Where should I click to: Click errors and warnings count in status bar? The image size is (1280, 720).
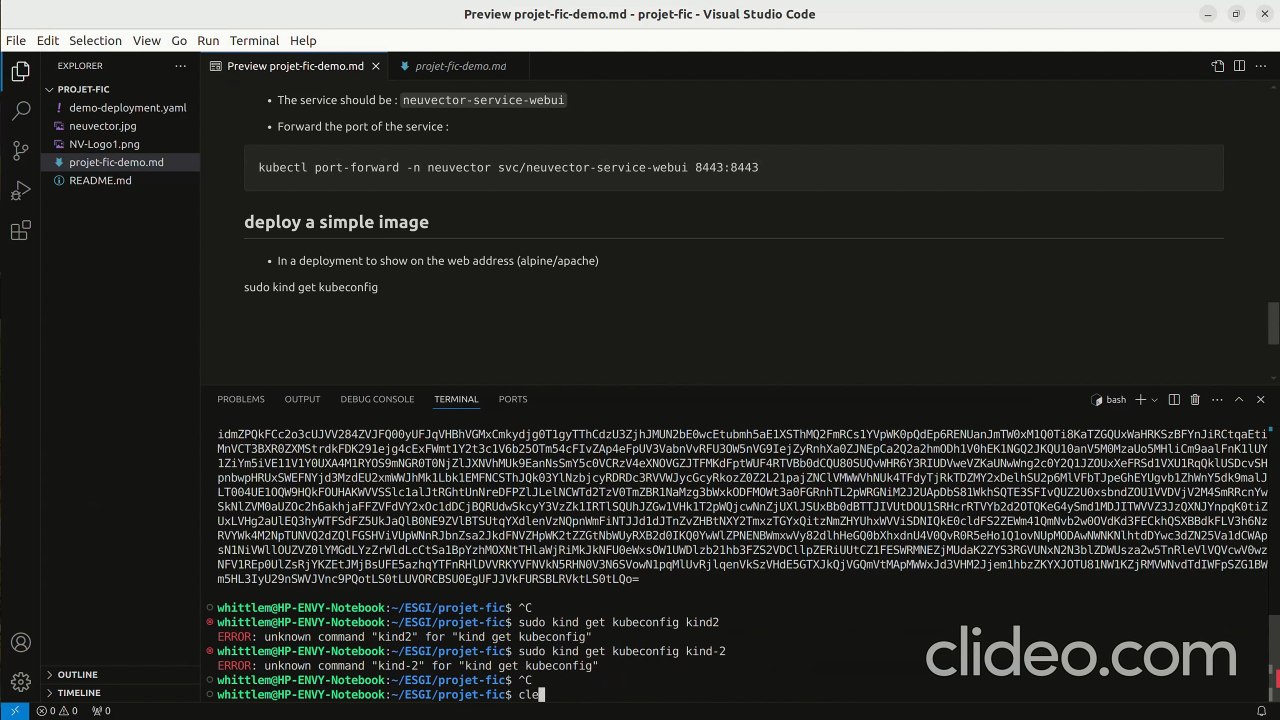(x=57, y=711)
